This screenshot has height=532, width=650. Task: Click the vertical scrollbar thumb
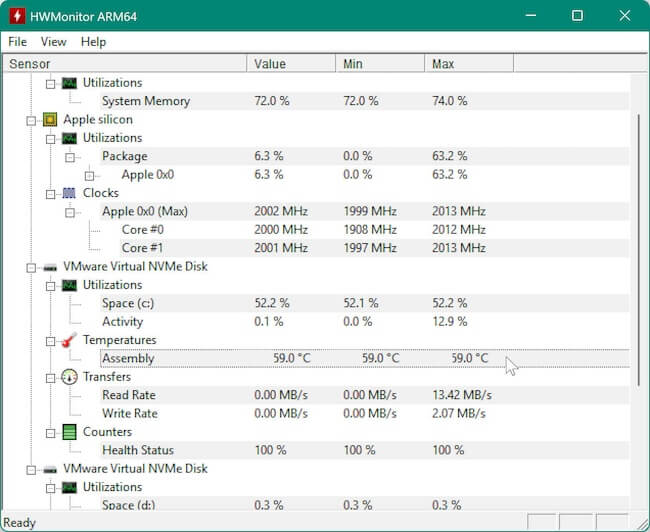point(639,250)
